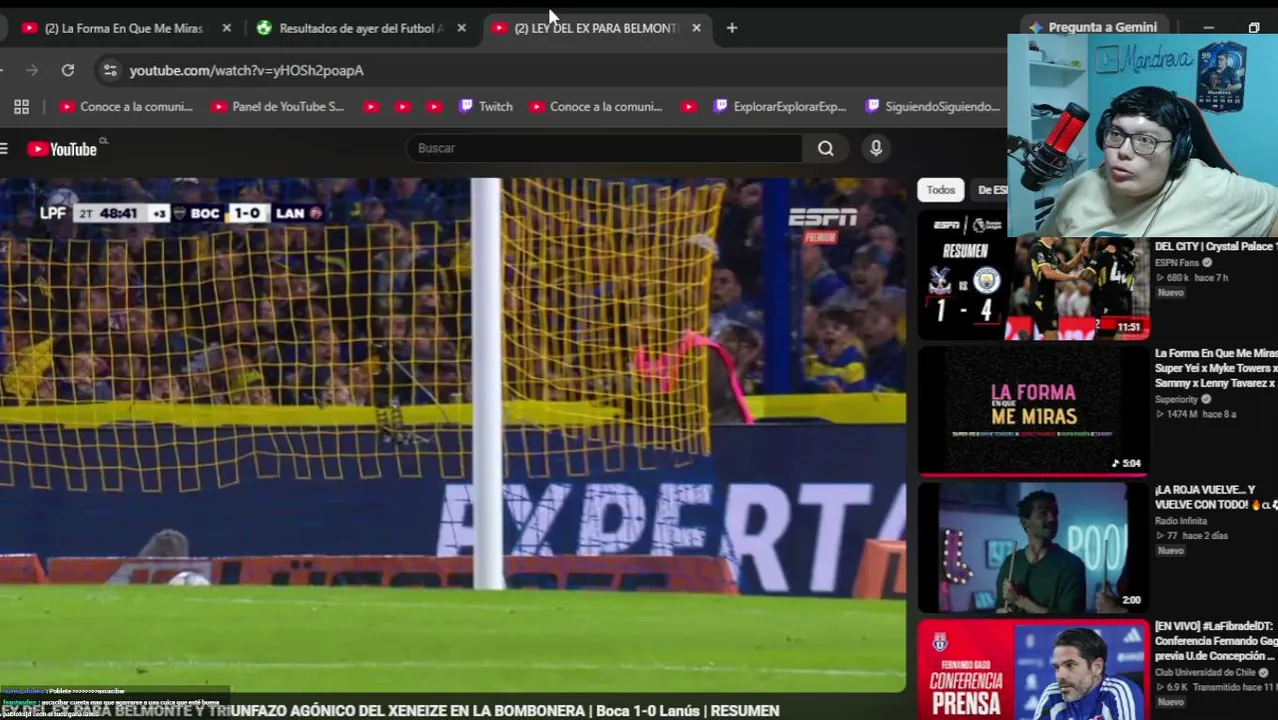Open La Forma En Que Me Miras title link
This screenshot has height=720, width=1278.
(x=1216, y=368)
